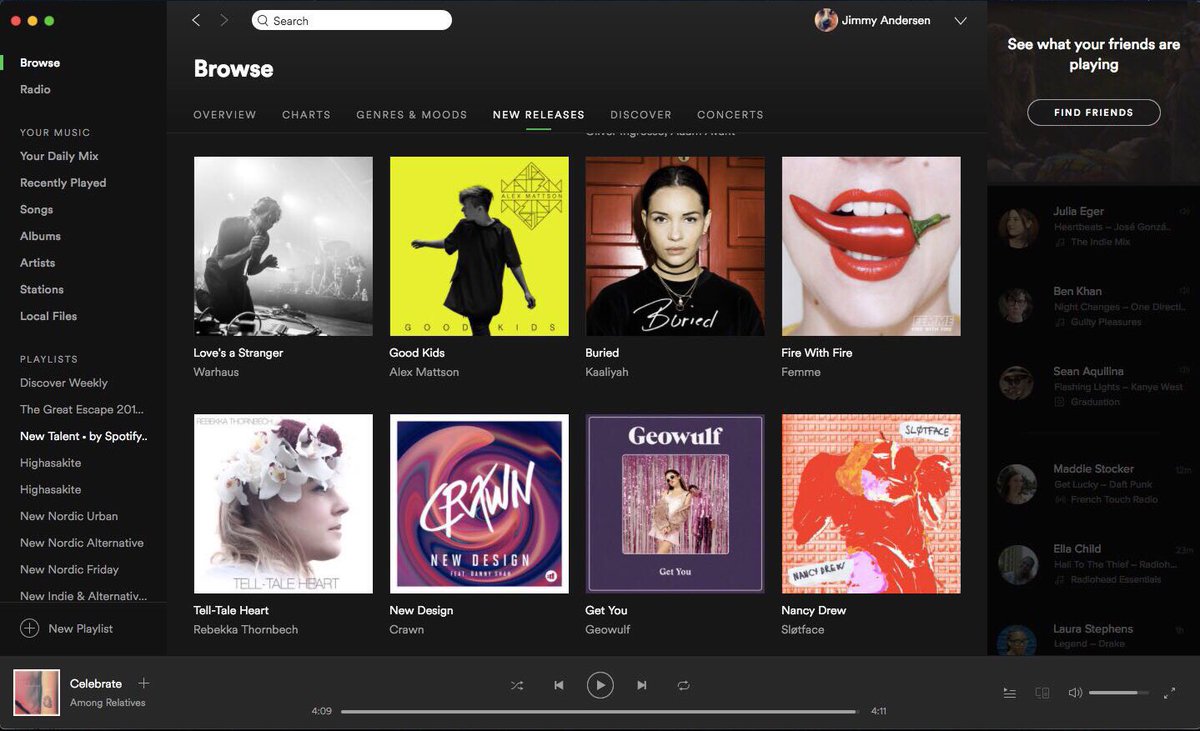Adjust the volume slider
Viewport: 1200px width, 731px height.
[1119, 692]
